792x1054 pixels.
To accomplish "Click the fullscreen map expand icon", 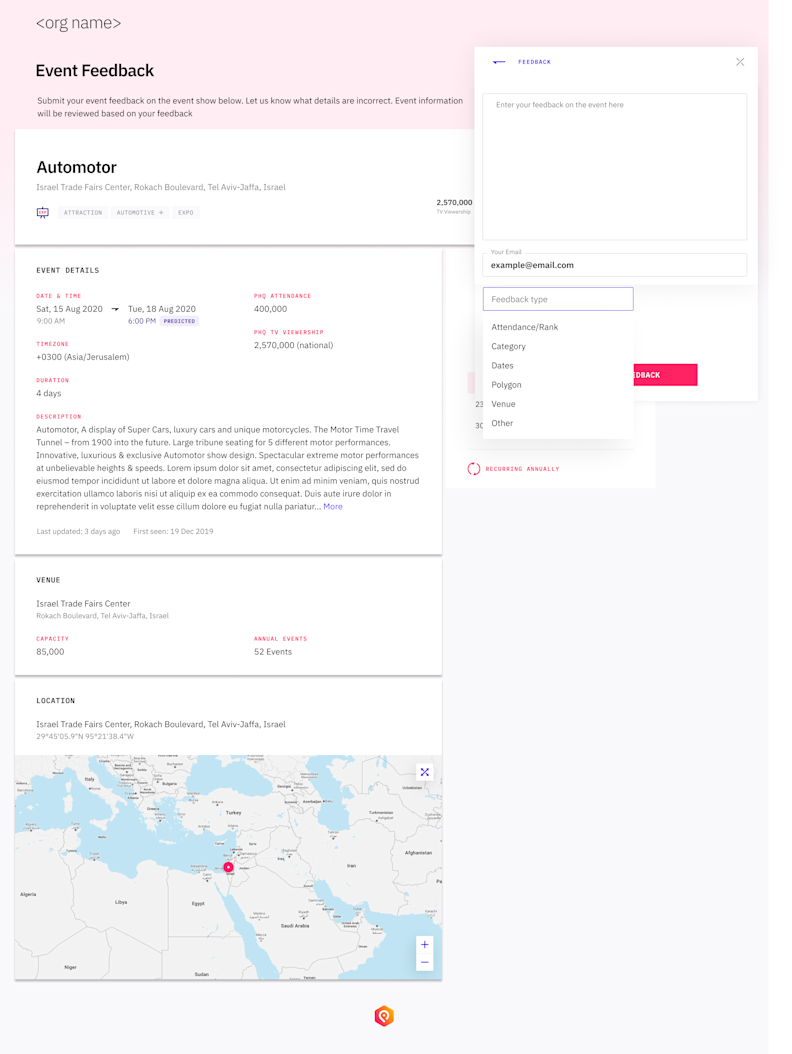I will 424,772.
